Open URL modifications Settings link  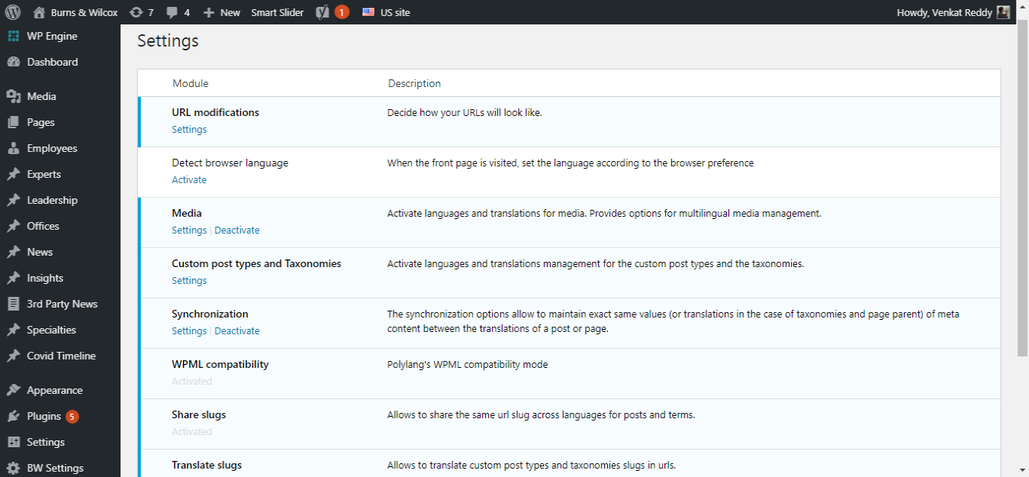(x=189, y=129)
